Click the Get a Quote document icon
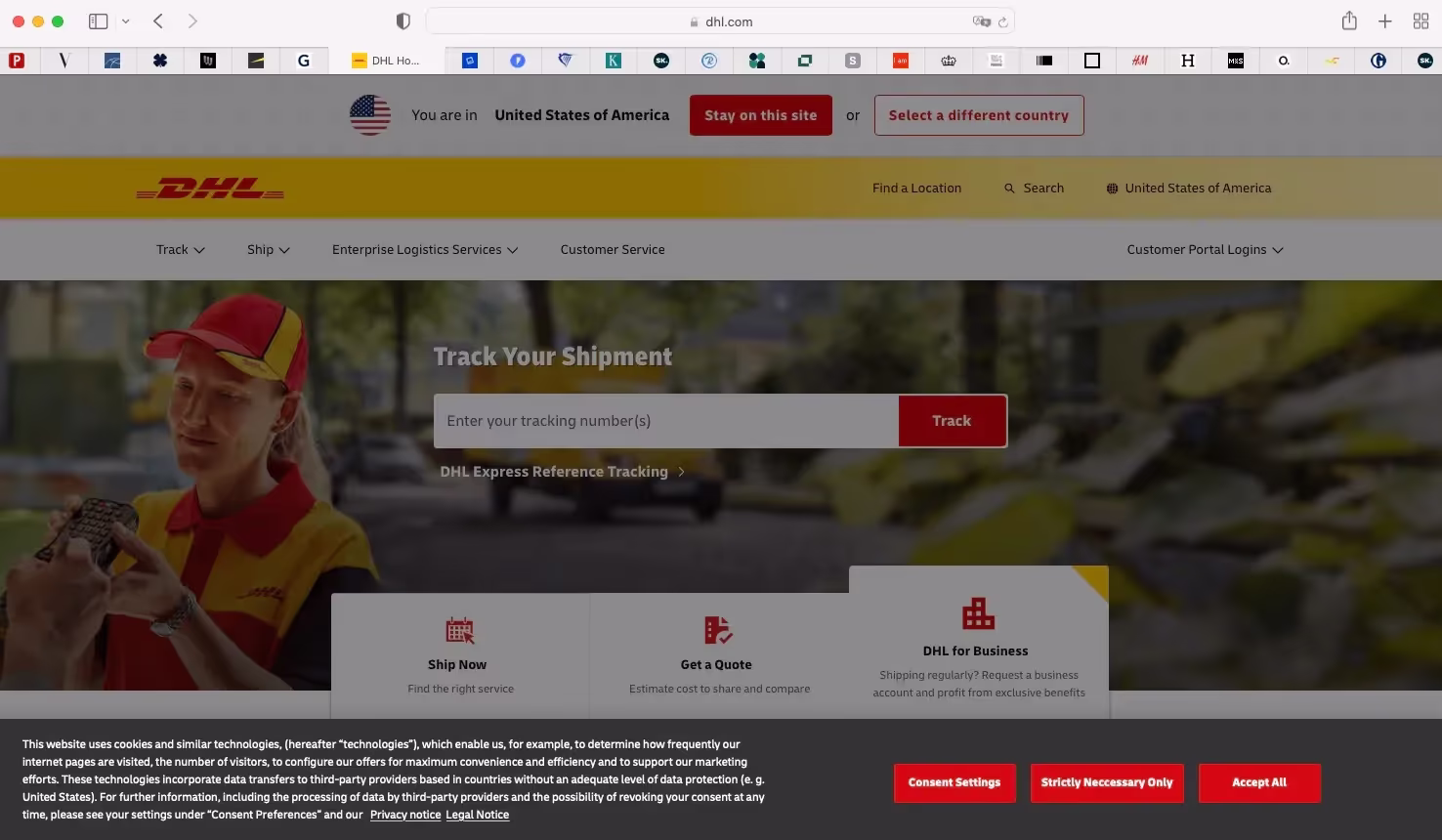This screenshot has height=840, width=1442. pyautogui.click(x=717, y=630)
